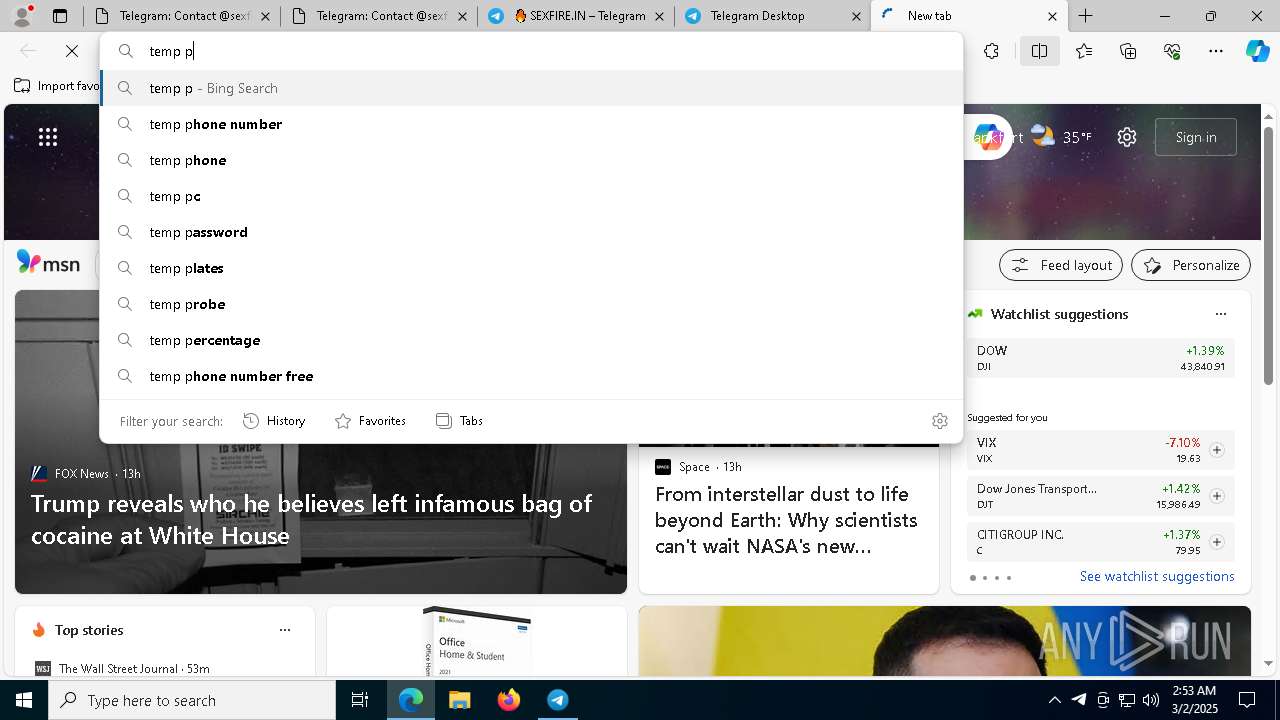The height and width of the screenshot is (720, 1280).
Task: Add VIX to watchlist
Action: click(x=1216, y=450)
